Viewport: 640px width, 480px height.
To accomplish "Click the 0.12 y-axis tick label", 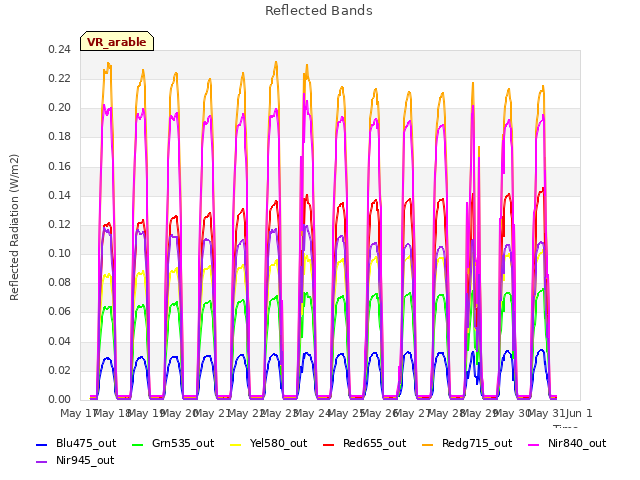I will 59,224.
